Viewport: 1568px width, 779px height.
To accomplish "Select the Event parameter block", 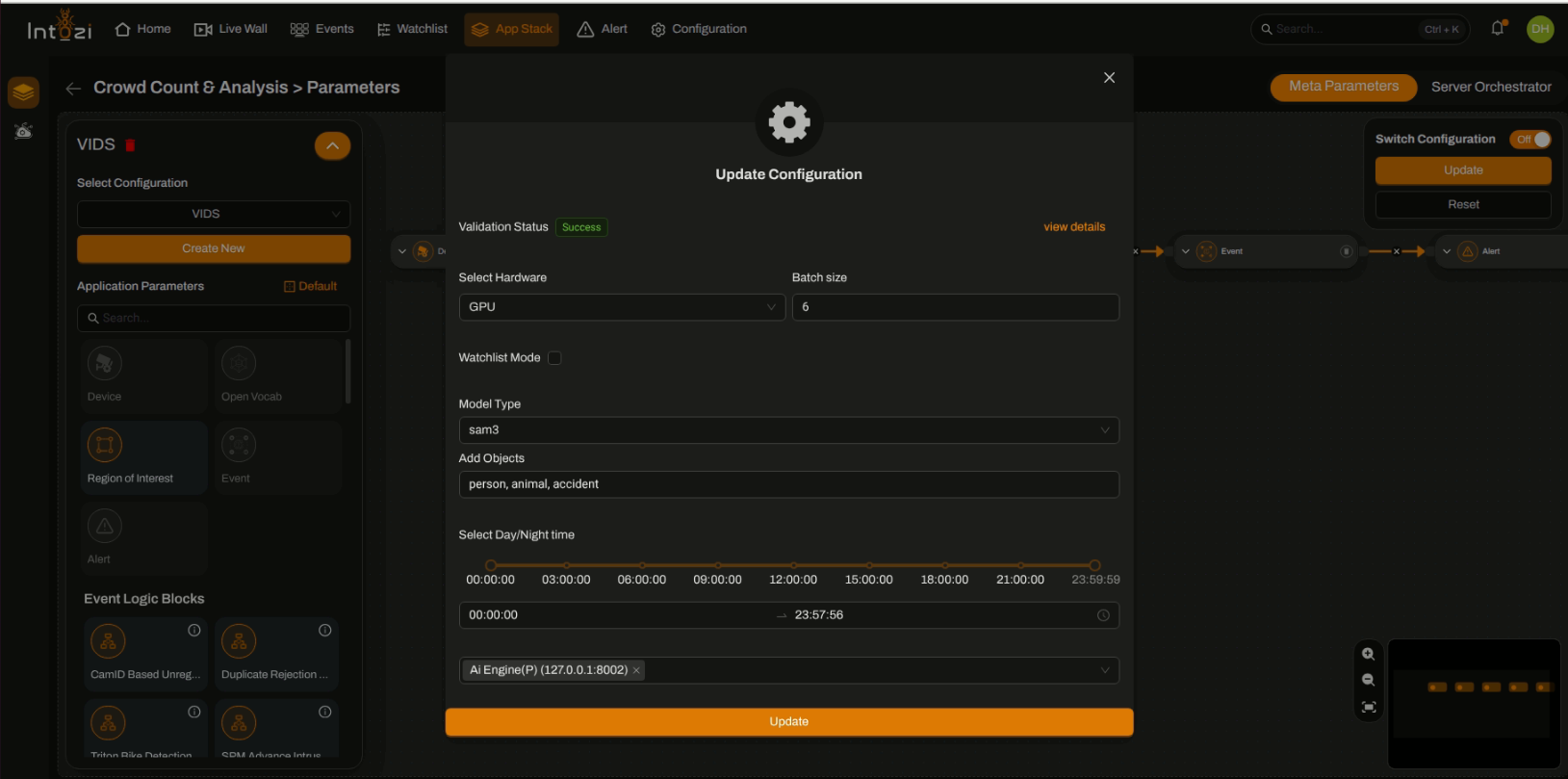I will tap(278, 457).
